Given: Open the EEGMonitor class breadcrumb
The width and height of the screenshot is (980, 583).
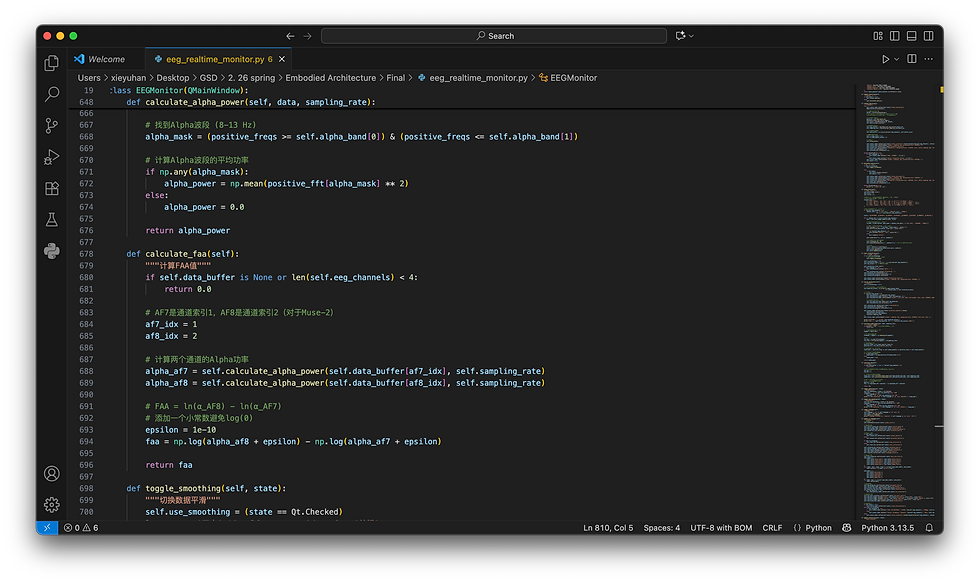Looking at the screenshot, I should point(568,77).
